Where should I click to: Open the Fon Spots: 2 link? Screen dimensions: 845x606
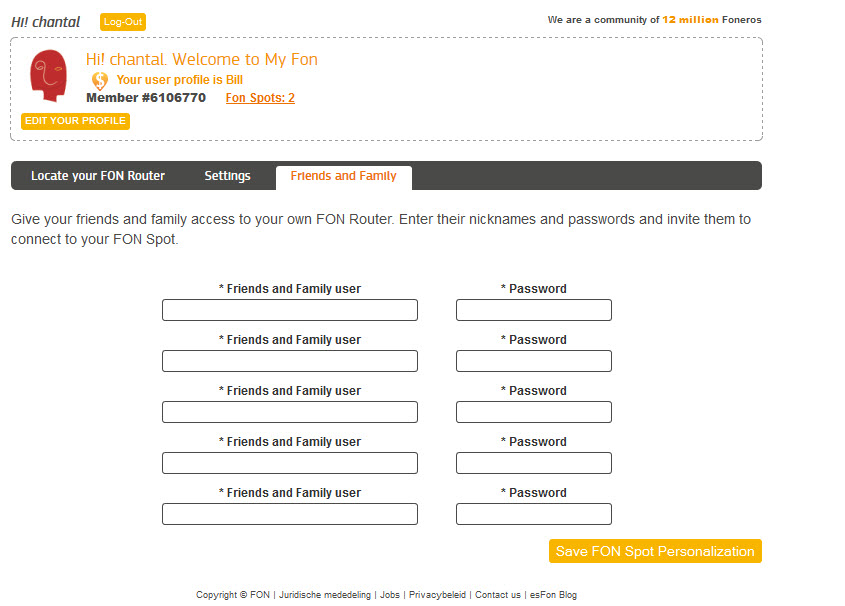tap(260, 98)
